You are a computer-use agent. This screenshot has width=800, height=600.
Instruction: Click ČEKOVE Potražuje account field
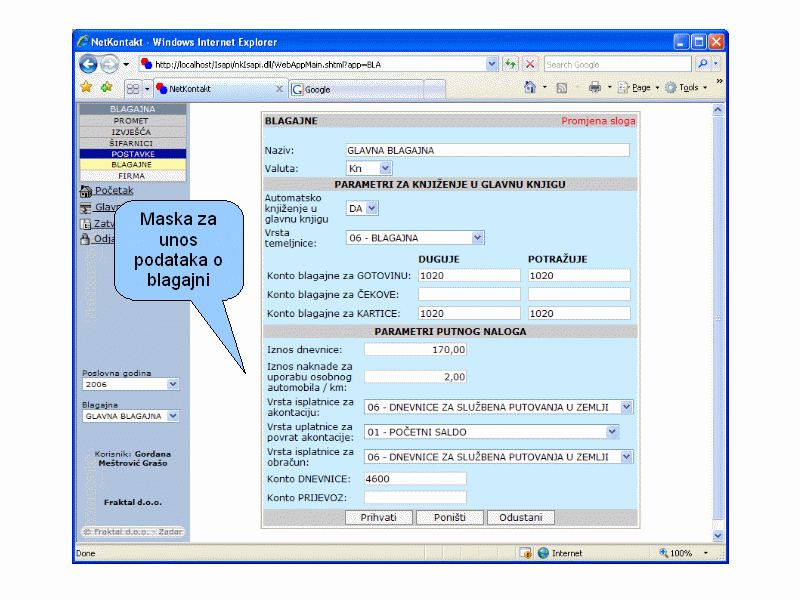pyautogui.click(x=579, y=294)
